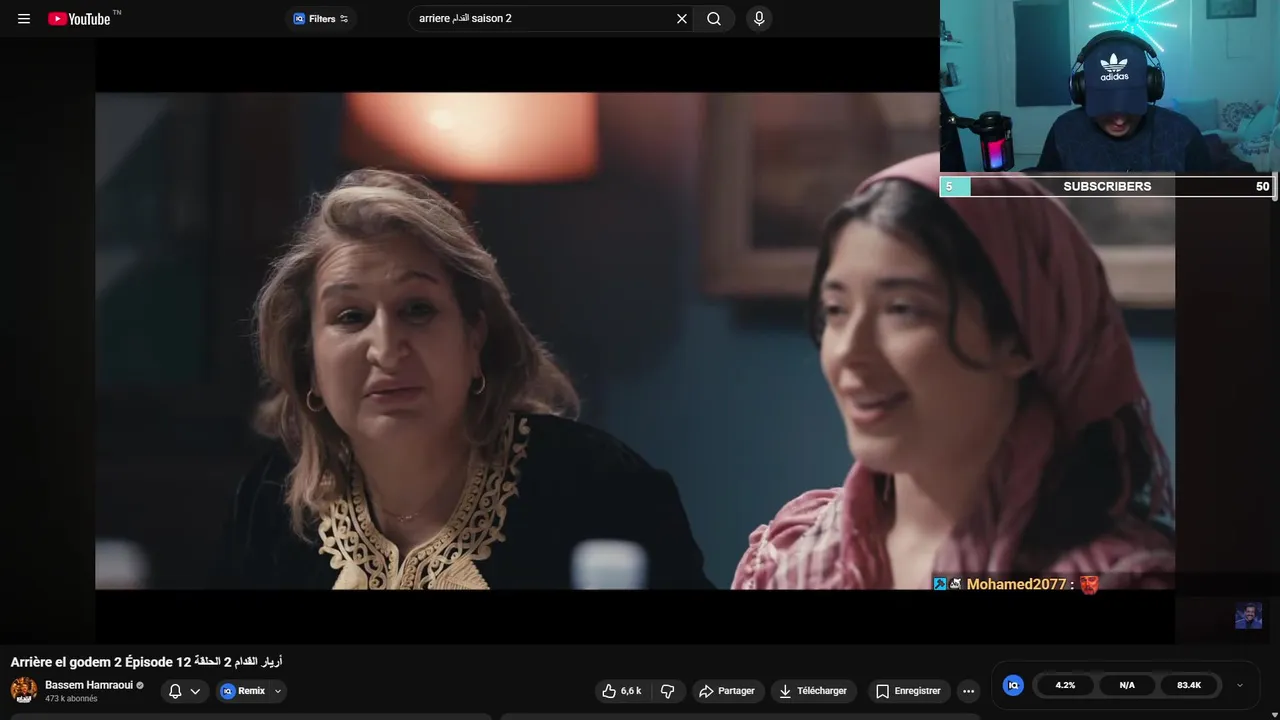Open the vidIQ Filters button
Screen dimensions: 1280x720
(321, 18)
